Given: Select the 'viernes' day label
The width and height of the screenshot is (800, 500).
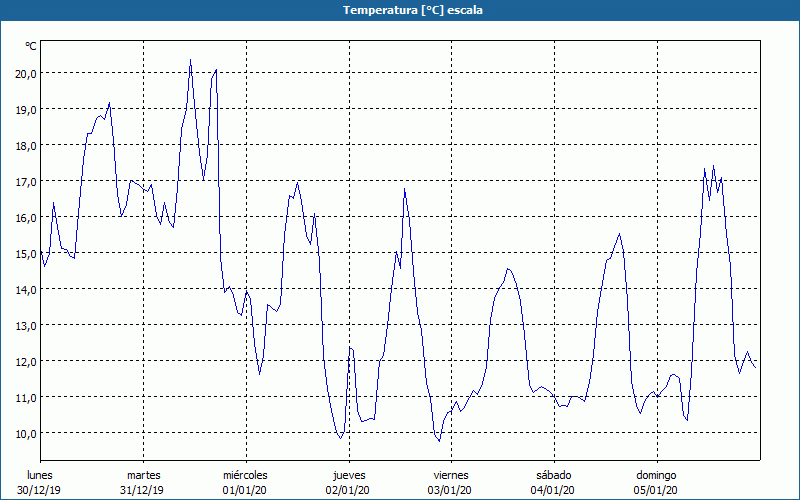Looking at the screenshot, I should pyautogui.click(x=451, y=475).
